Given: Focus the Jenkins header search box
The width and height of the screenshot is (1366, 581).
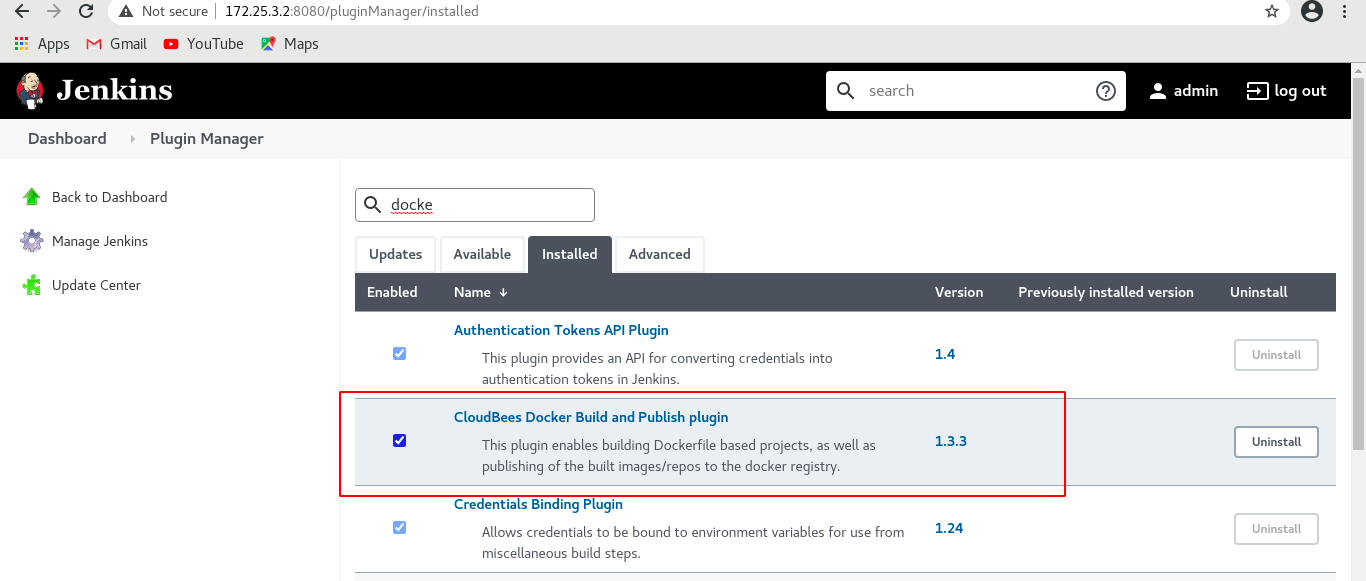Looking at the screenshot, I should pos(975,91).
